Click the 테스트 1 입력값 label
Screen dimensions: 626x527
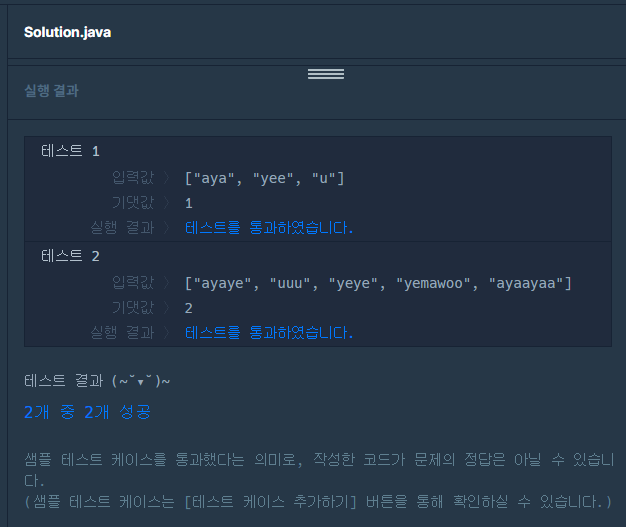coord(133,177)
